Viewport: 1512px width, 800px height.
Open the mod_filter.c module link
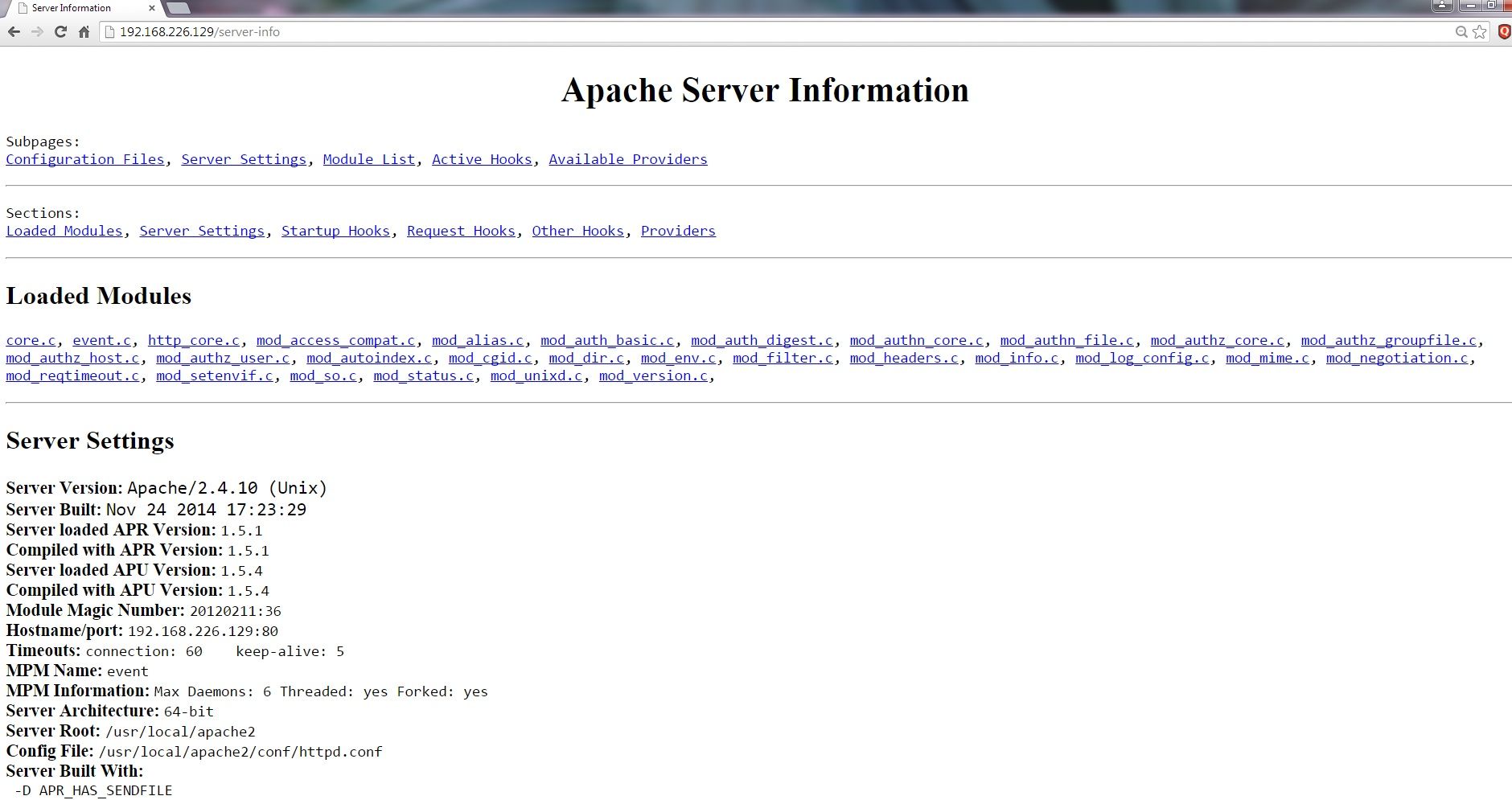(x=783, y=358)
